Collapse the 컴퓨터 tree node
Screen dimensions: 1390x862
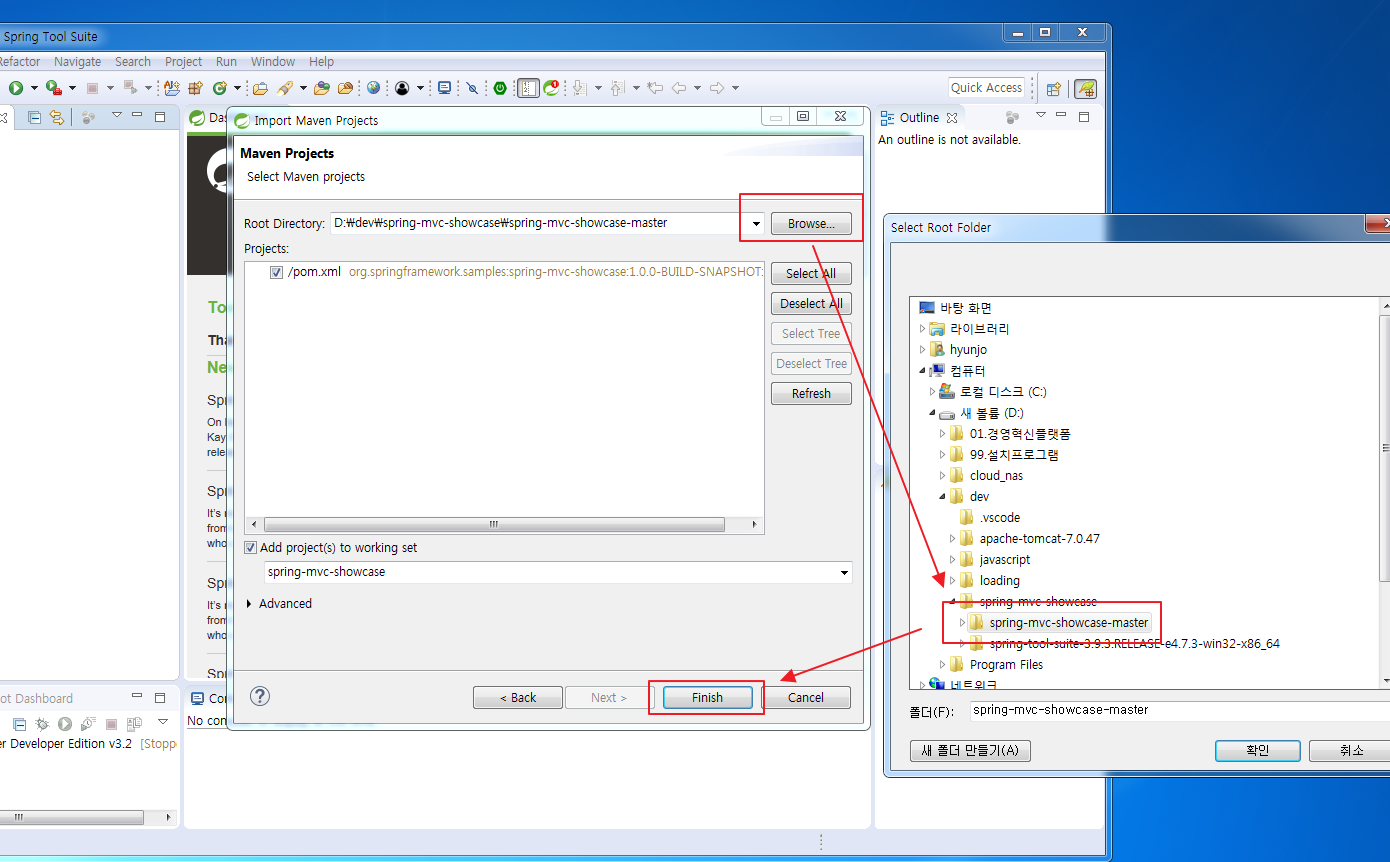pos(922,371)
